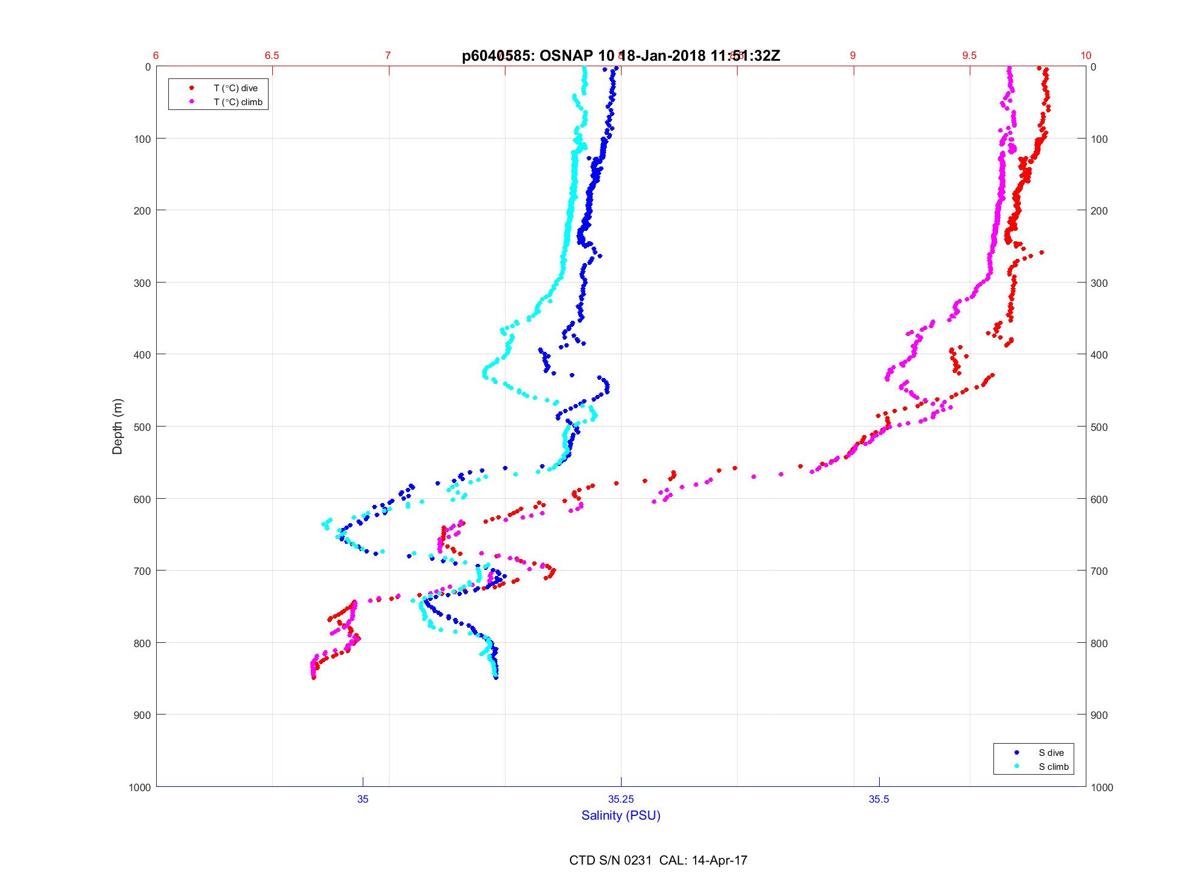Click depth tick 900 on the right axis
The height and width of the screenshot is (885, 1200).
tap(1100, 715)
